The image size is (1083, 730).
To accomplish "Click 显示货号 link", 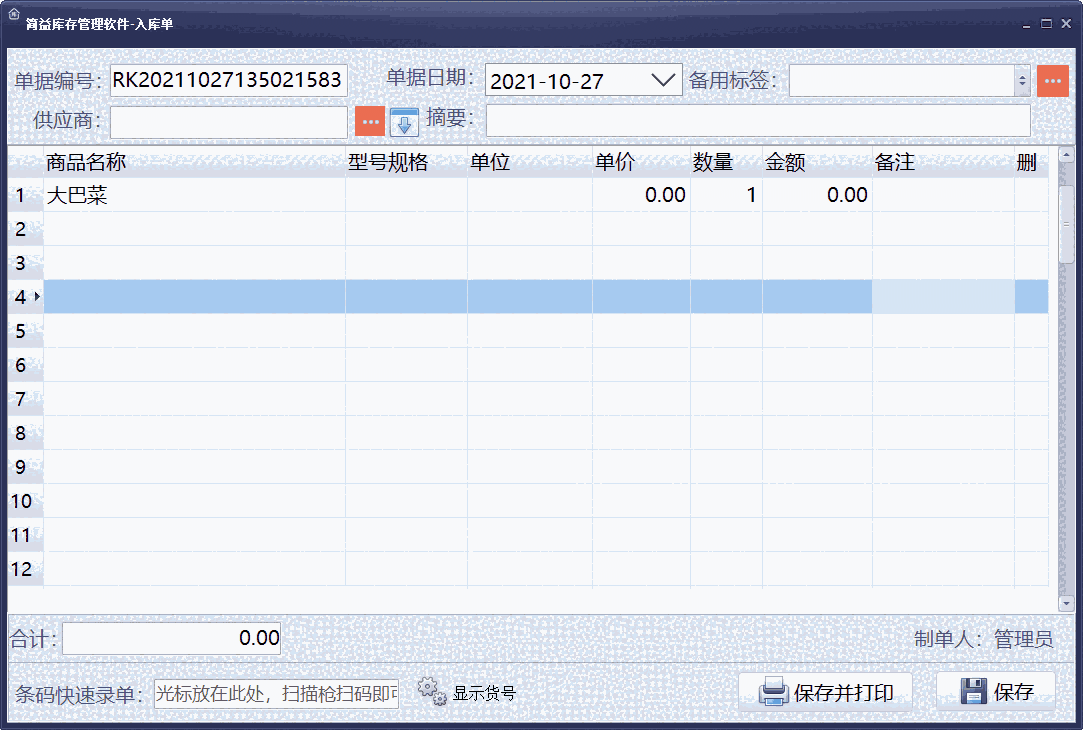I will [484, 693].
